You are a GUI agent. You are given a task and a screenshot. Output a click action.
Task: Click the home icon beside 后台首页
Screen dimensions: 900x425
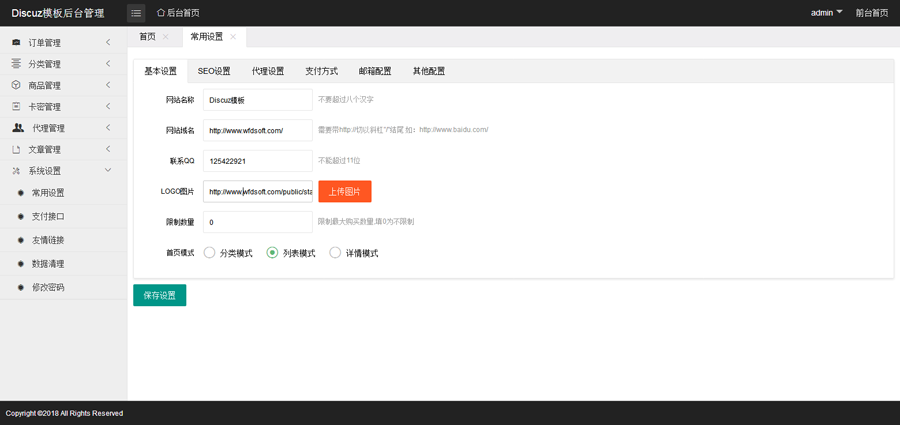click(161, 13)
